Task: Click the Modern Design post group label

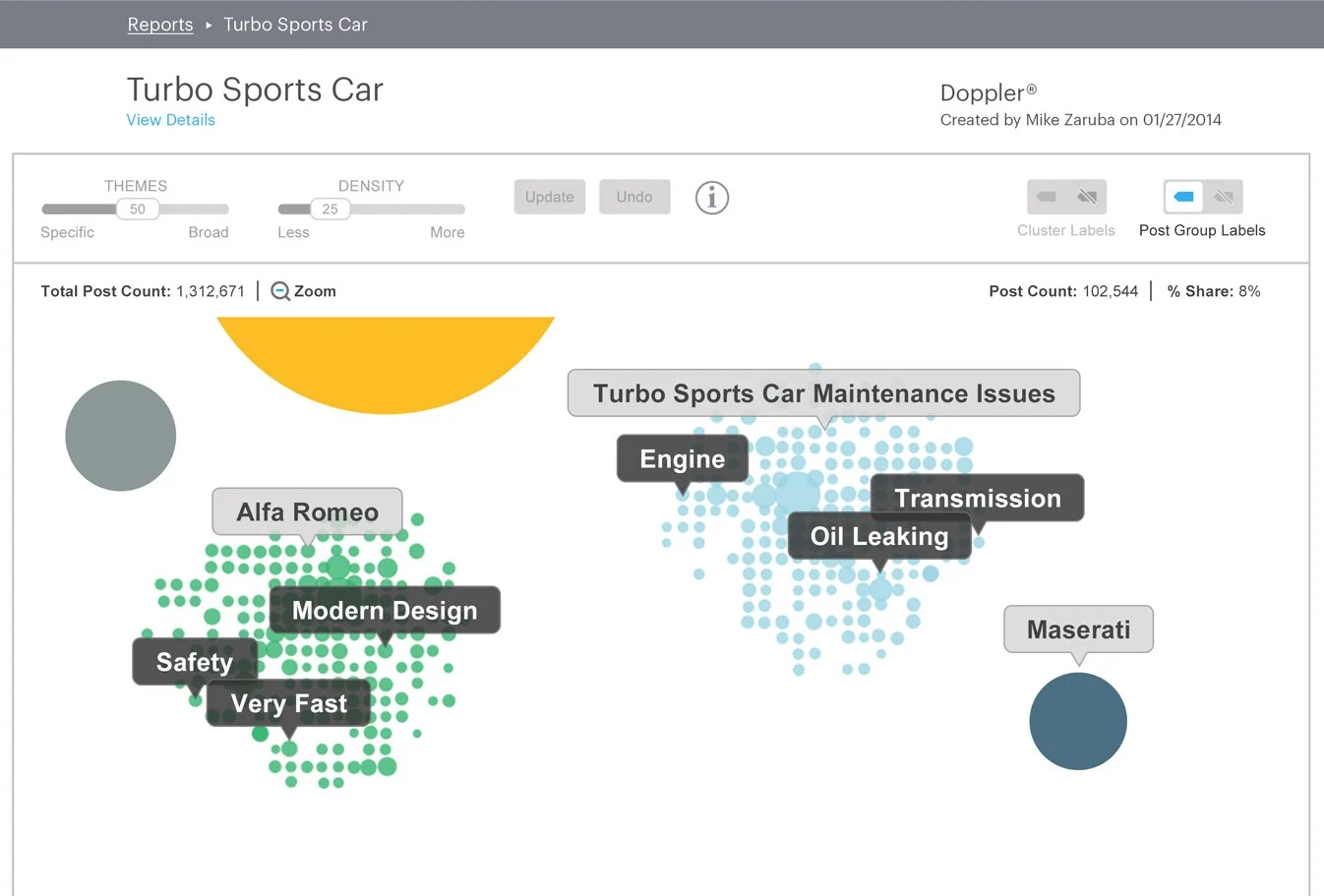Action: (x=385, y=611)
